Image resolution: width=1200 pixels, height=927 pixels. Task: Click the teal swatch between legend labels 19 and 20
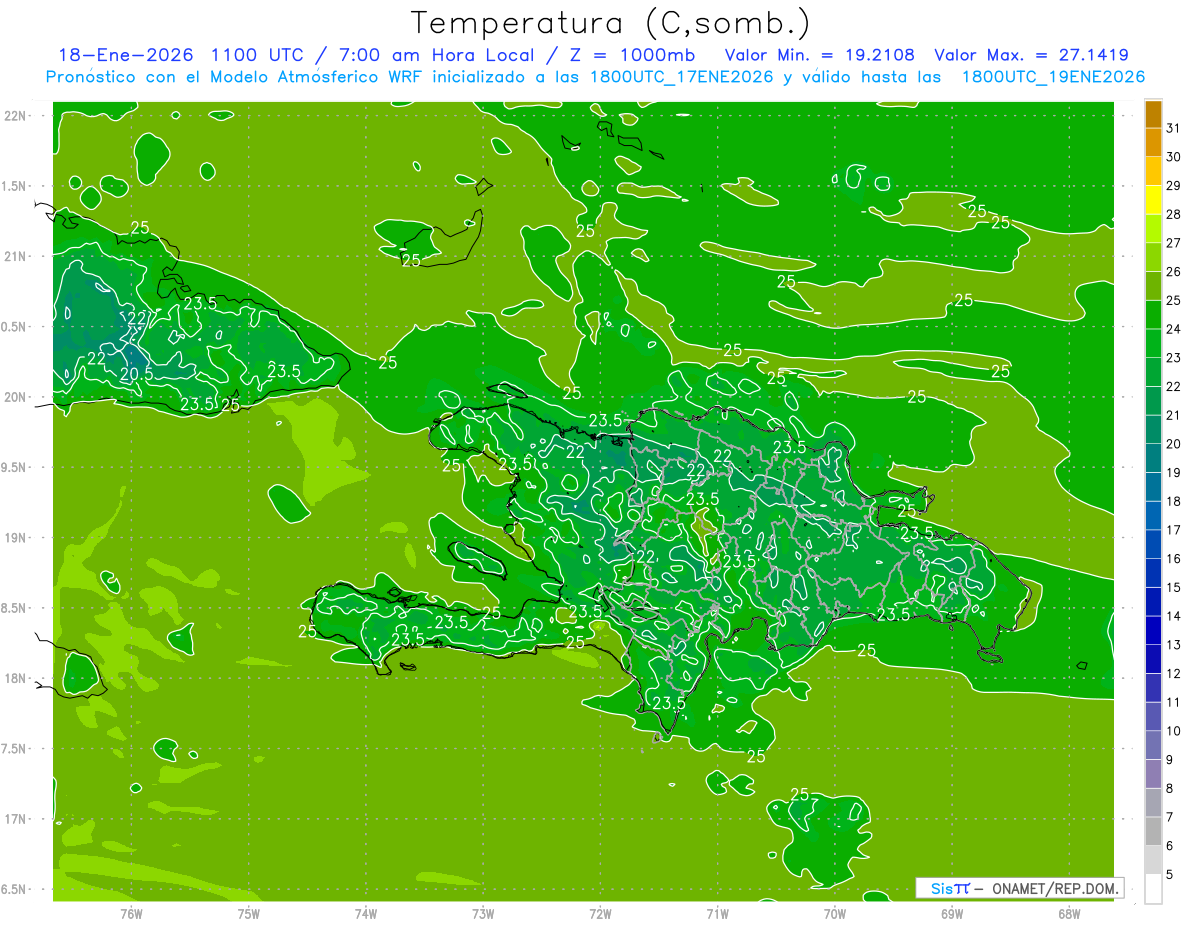point(1153,458)
